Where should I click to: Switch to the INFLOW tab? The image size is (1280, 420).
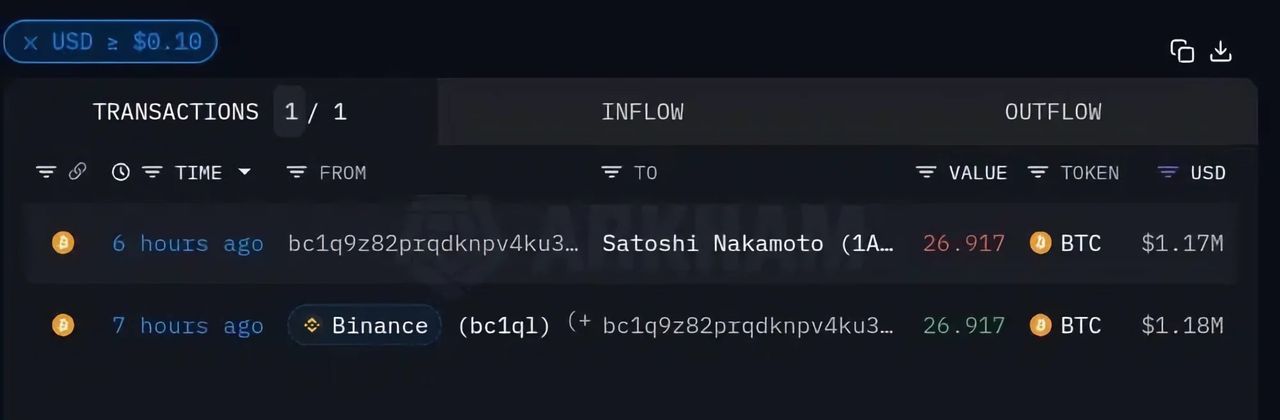pos(642,112)
